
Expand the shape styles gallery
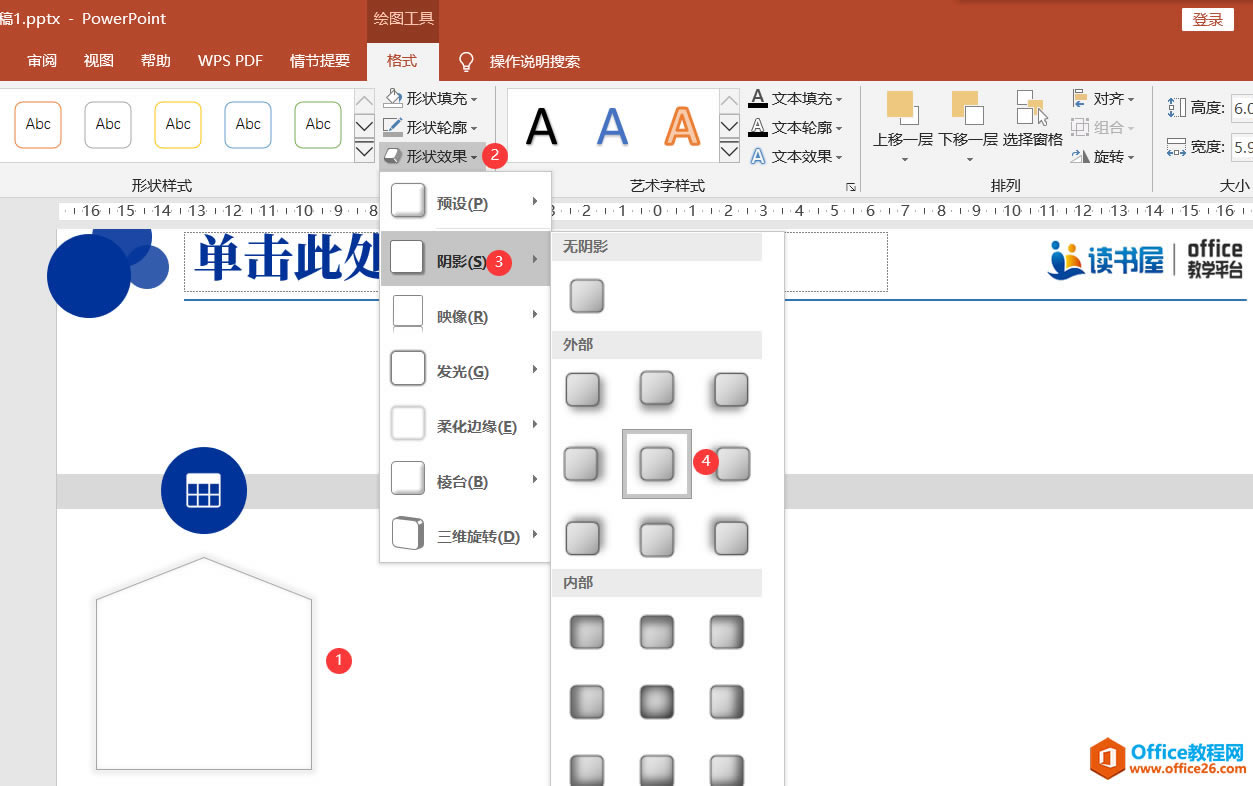[x=364, y=150]
